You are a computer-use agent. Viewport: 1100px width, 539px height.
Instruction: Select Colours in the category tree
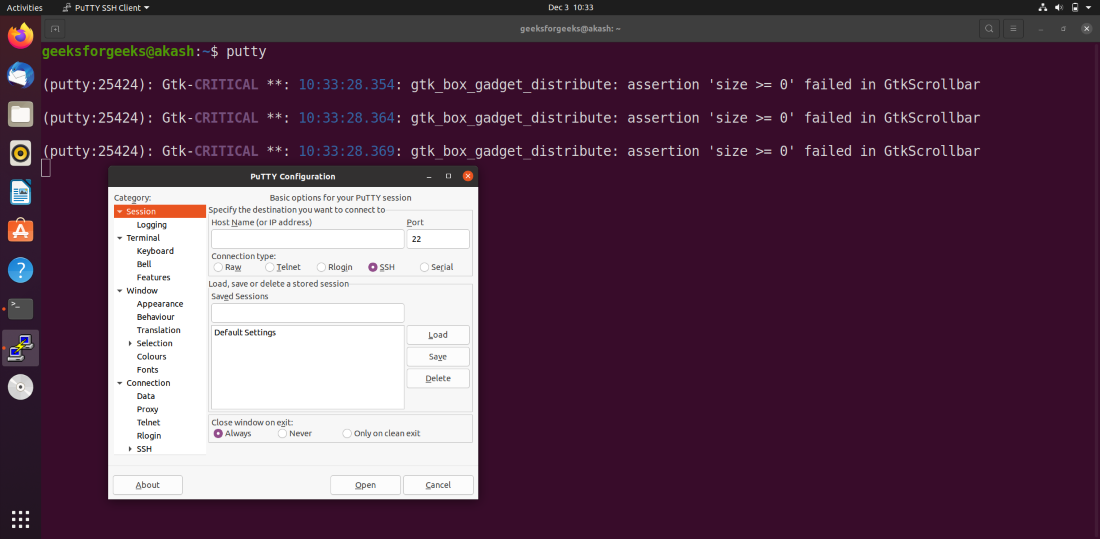click(152, 357)
